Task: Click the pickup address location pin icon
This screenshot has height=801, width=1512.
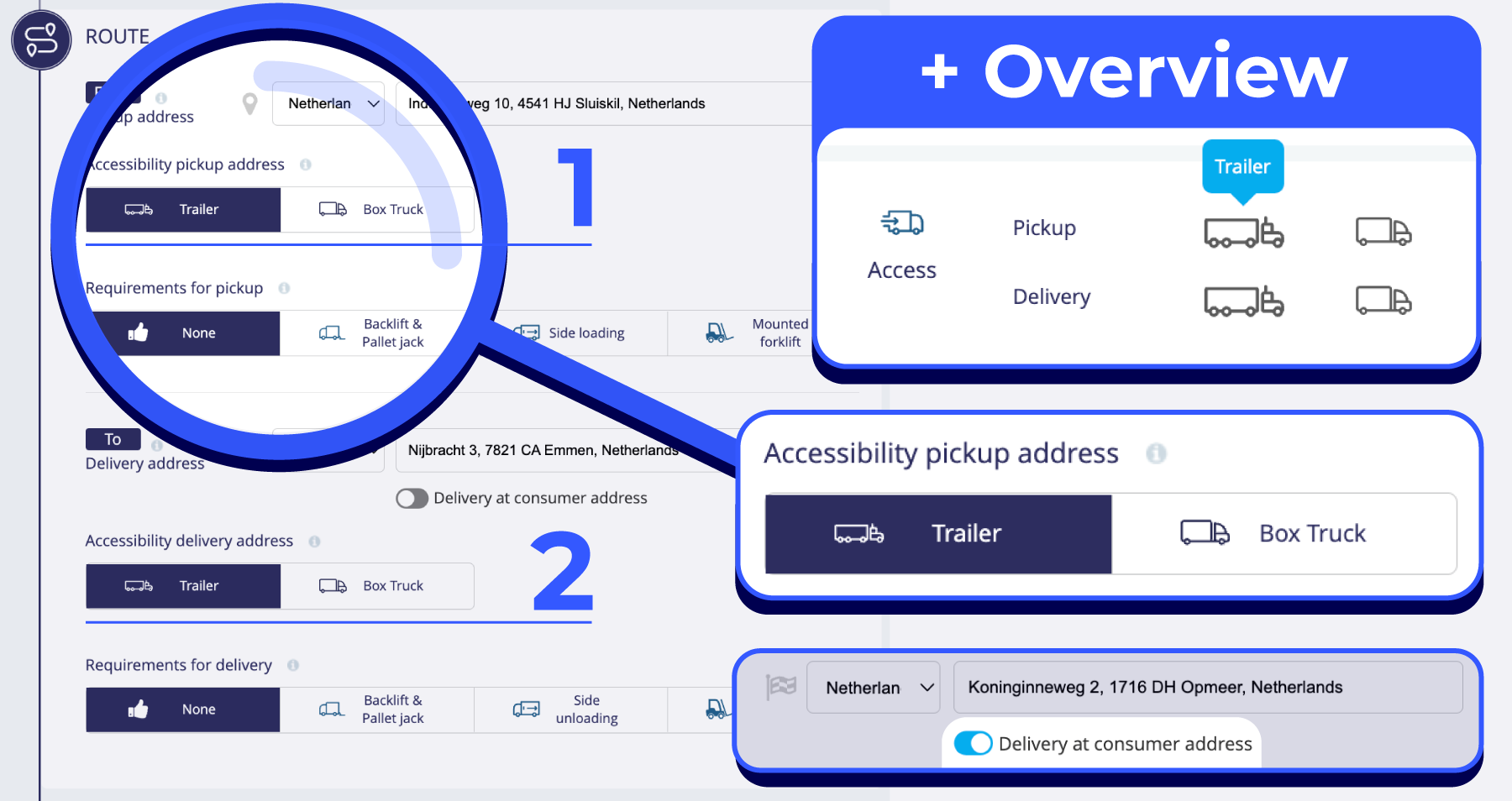Action: coord(249,104)
